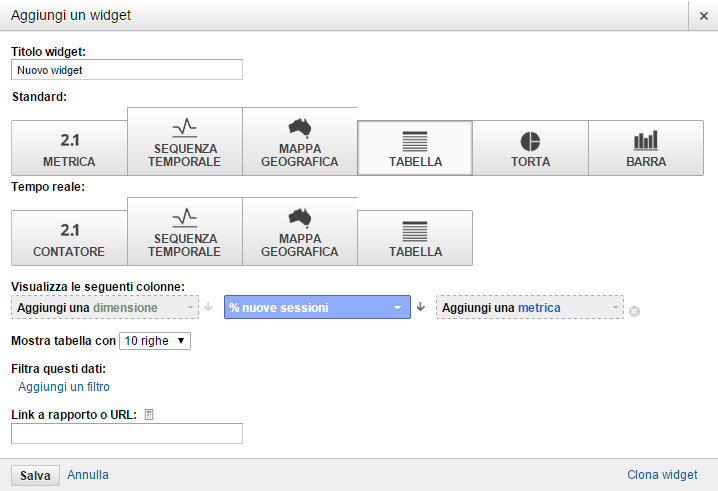
Task: Expand the % nuove sessioni metric dropdown
Action: point(317,308)
